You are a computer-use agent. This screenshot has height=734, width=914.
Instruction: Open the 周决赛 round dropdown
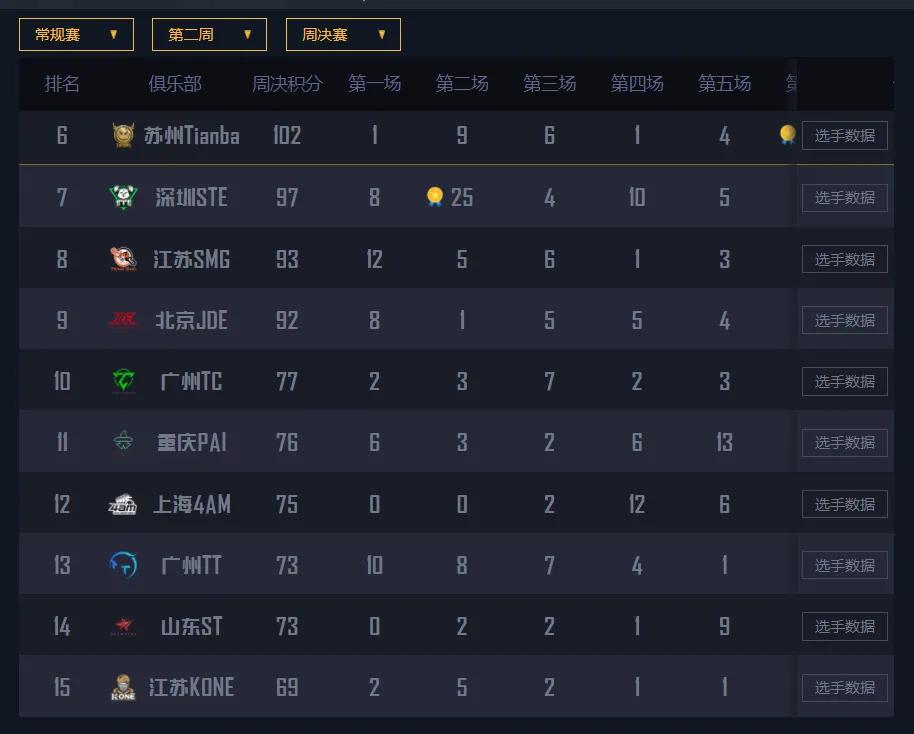(343, 34)
